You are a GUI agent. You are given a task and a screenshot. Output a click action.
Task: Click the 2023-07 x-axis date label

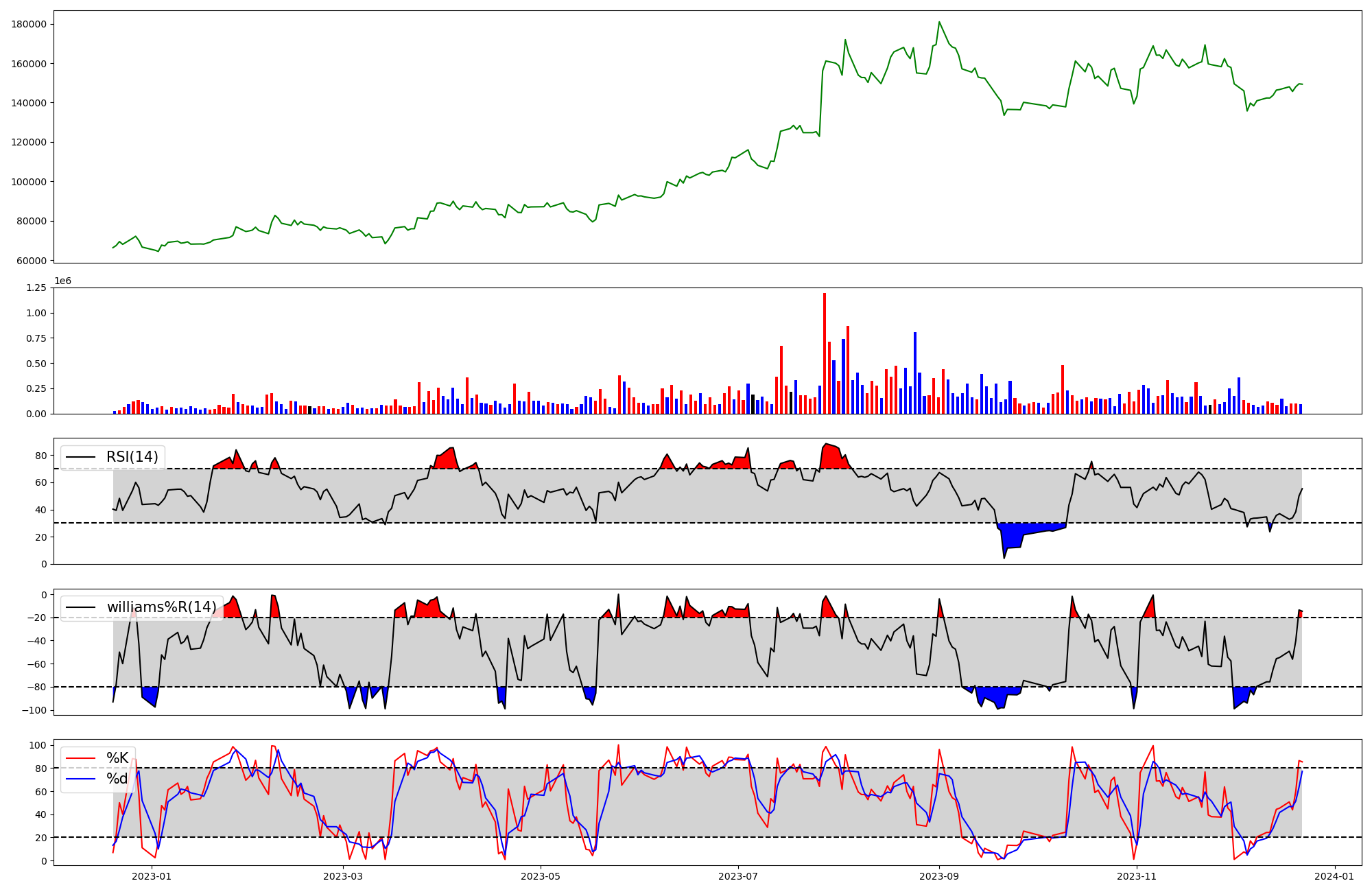[738, 876]
